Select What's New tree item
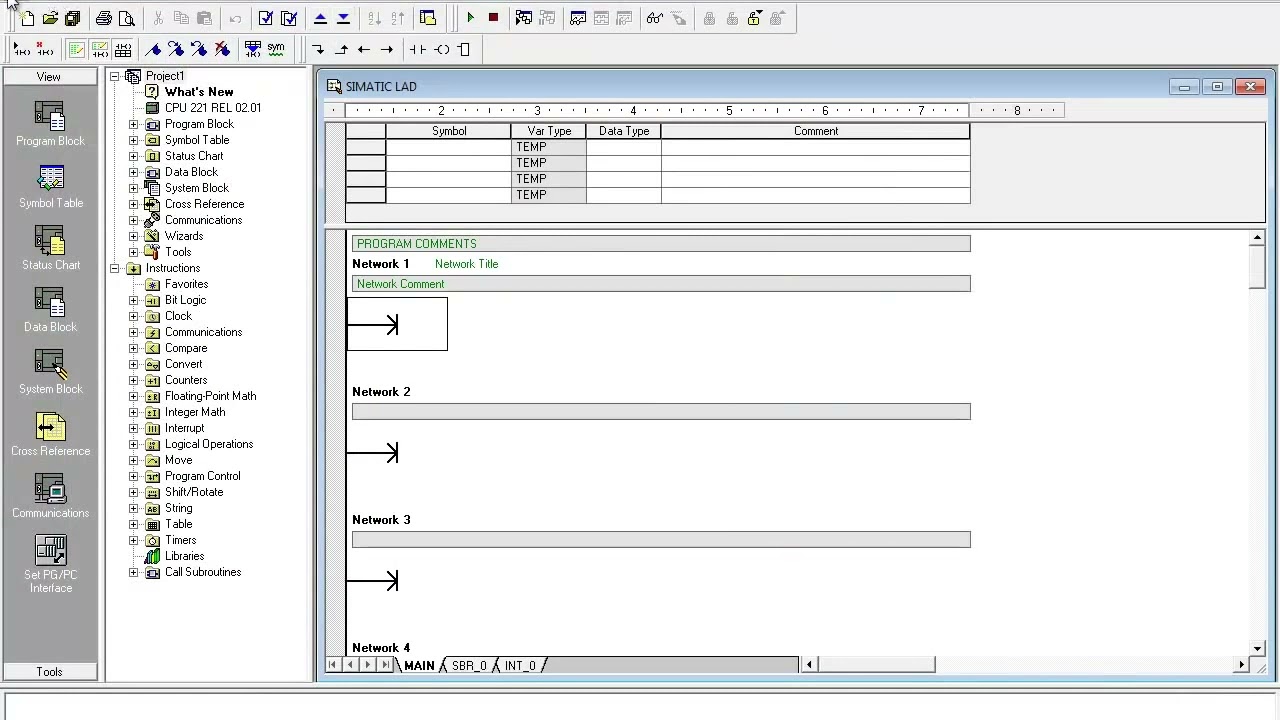Viewport: 1280px width, 720px height. [199, 92]
